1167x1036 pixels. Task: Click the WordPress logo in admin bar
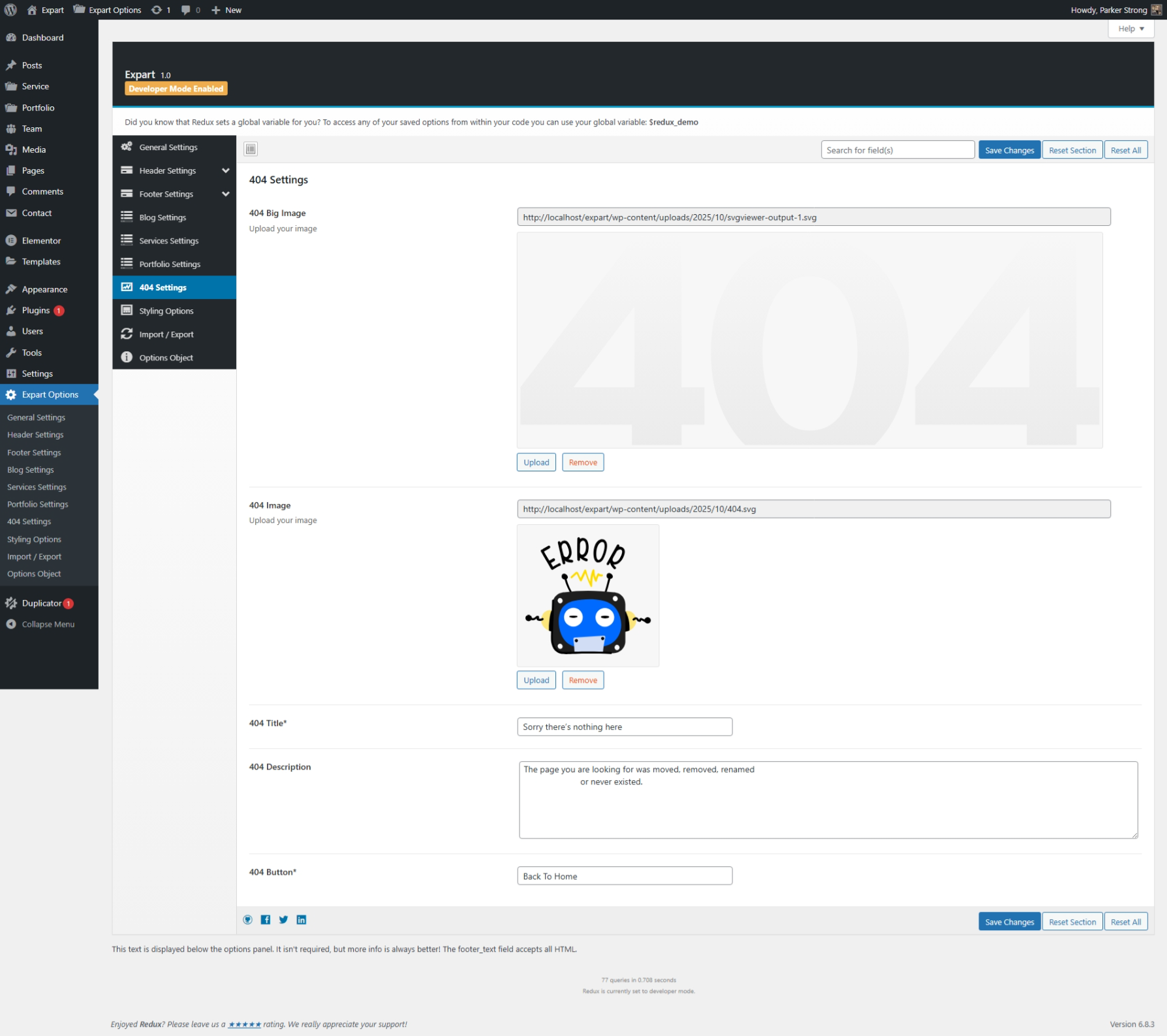click(x=11, y=10)
